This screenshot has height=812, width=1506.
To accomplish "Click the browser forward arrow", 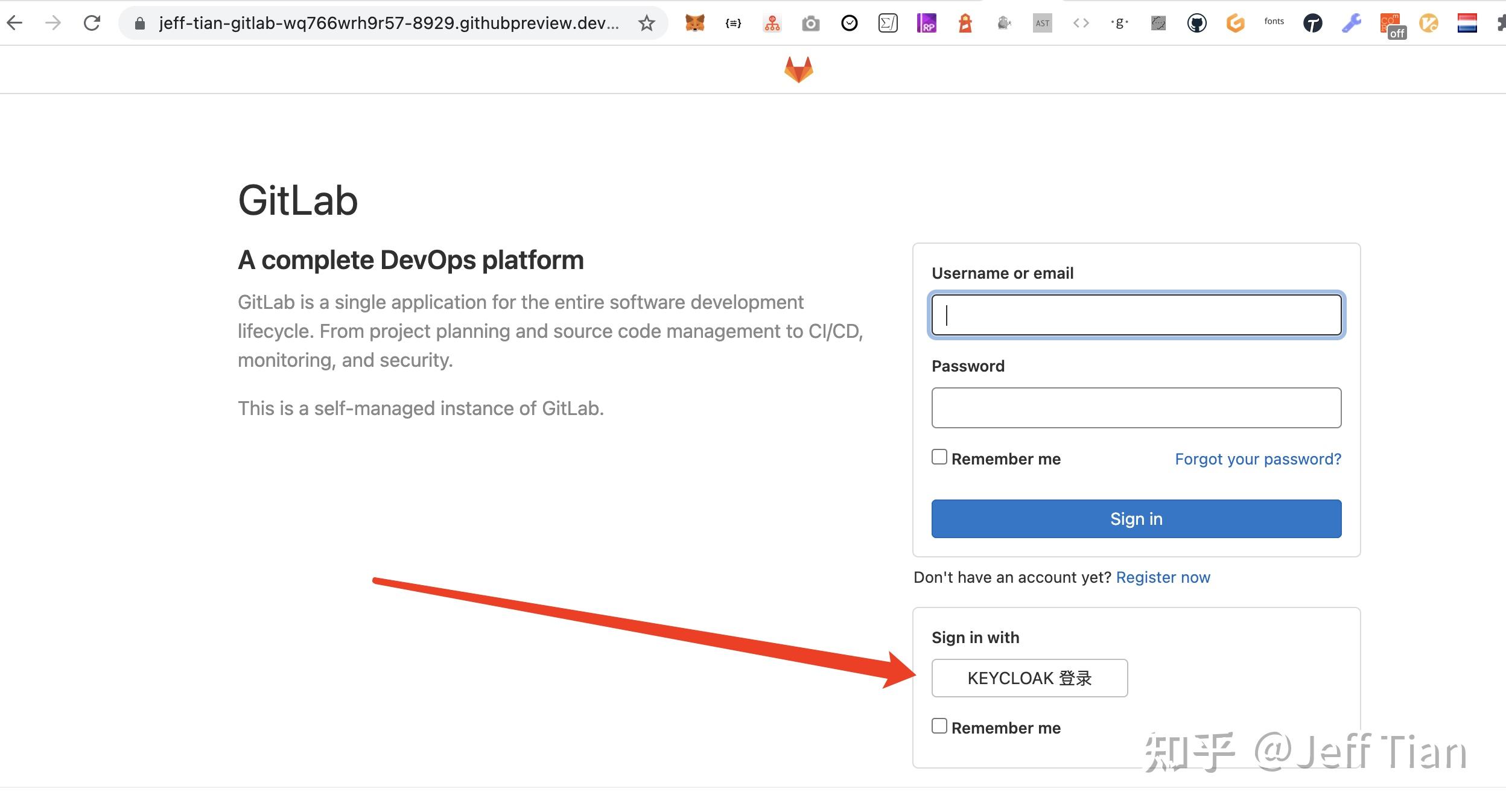I will click(53, 24).
